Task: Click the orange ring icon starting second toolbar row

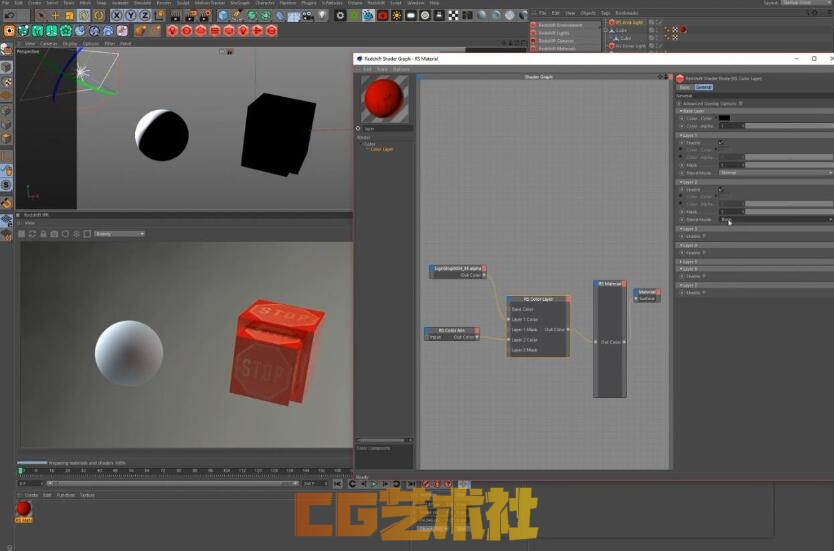Action: click(9, 31)
